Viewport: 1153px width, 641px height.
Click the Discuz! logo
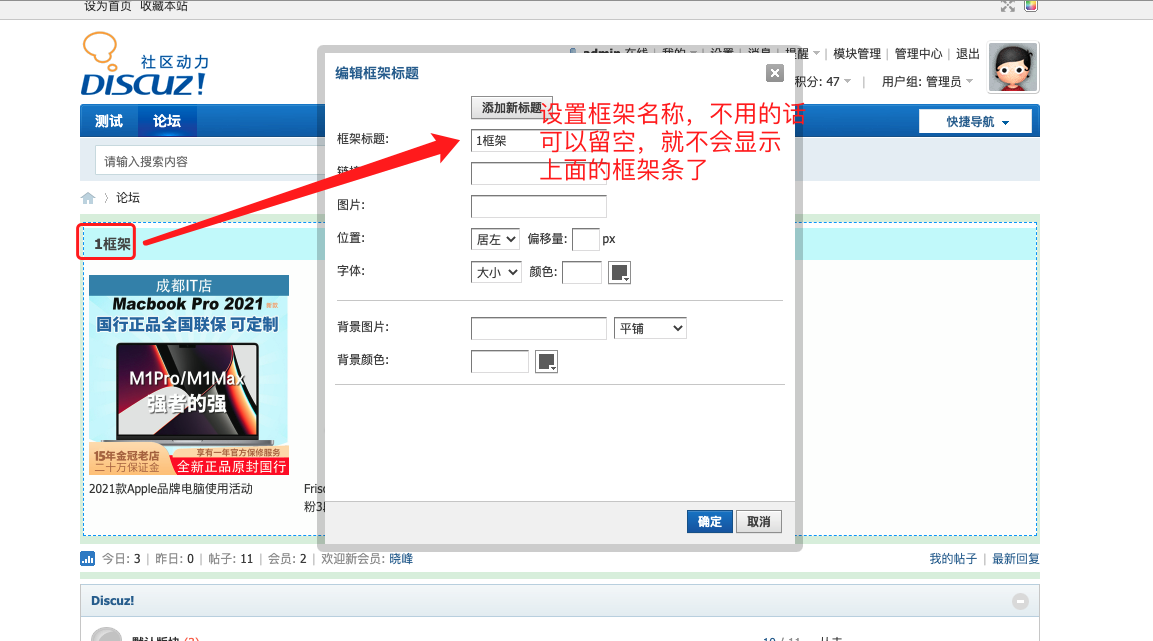click(x=144, y=66)
